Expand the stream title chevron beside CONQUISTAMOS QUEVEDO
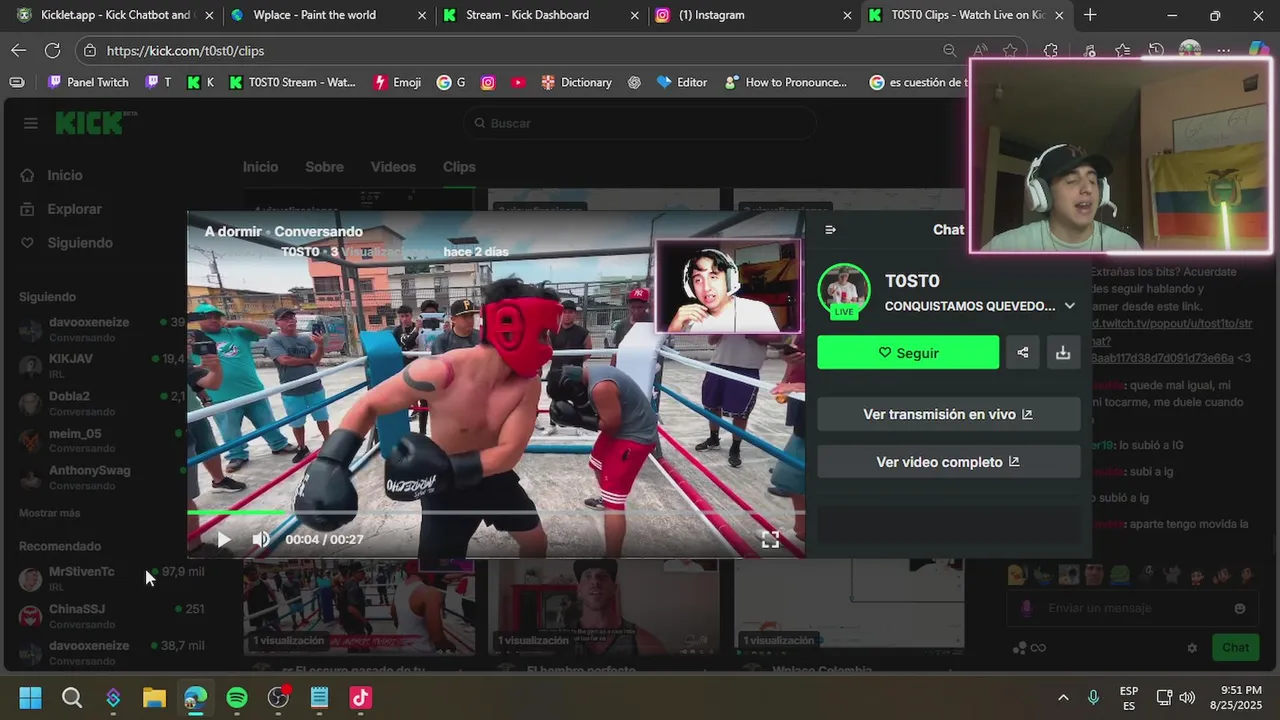1280x720 pixels. (x=1069, y=306)
